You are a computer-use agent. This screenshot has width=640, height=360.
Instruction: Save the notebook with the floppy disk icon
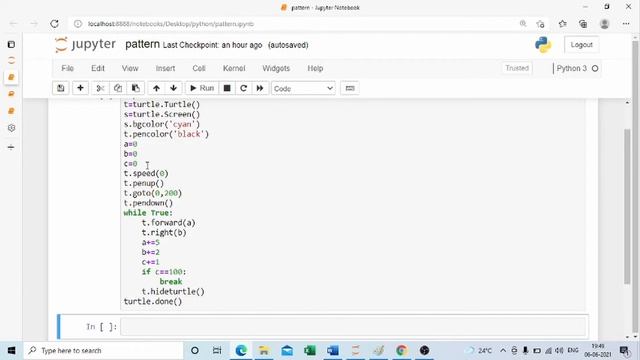61,88
